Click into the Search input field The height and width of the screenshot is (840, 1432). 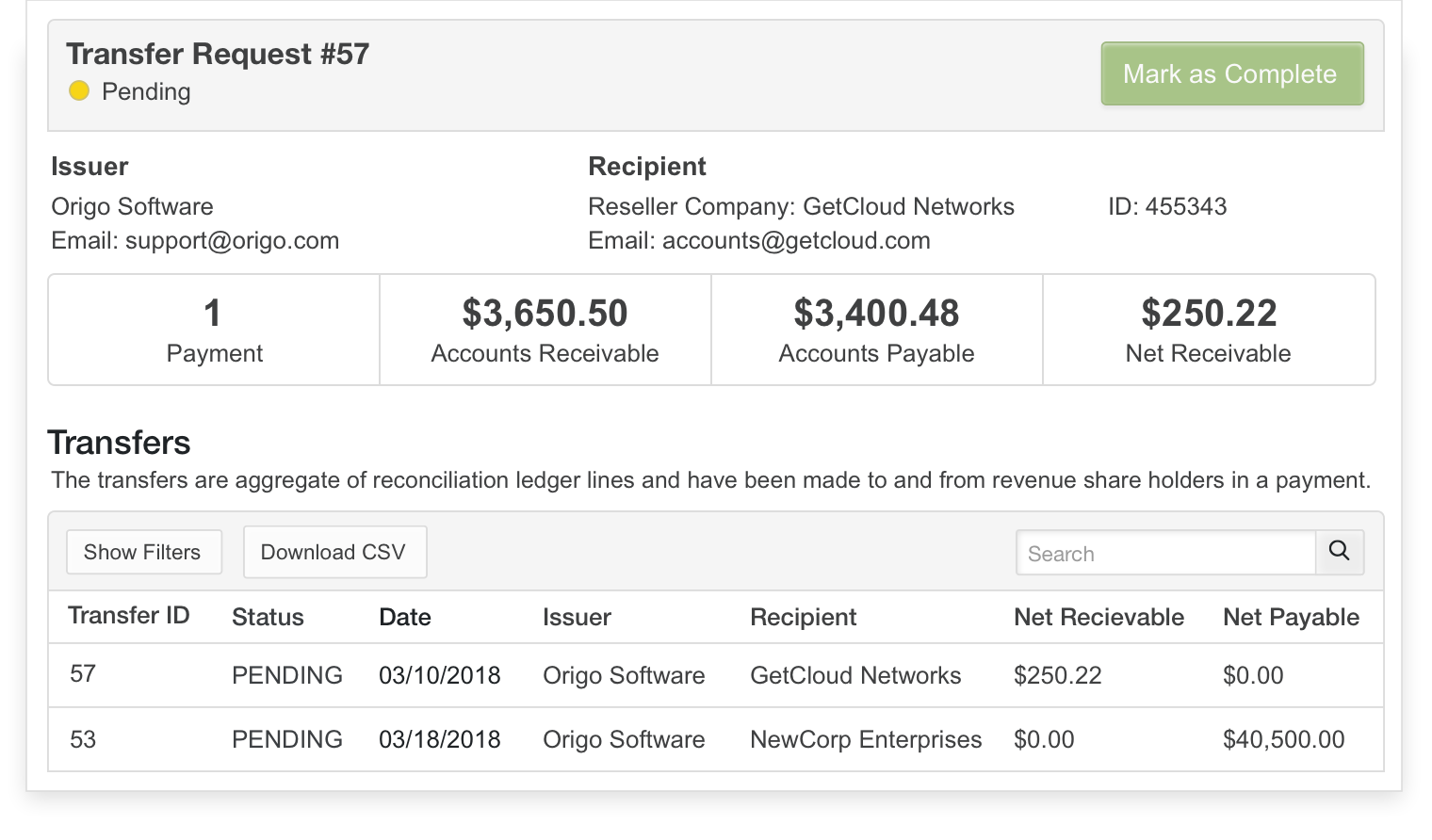point(1165,553)
